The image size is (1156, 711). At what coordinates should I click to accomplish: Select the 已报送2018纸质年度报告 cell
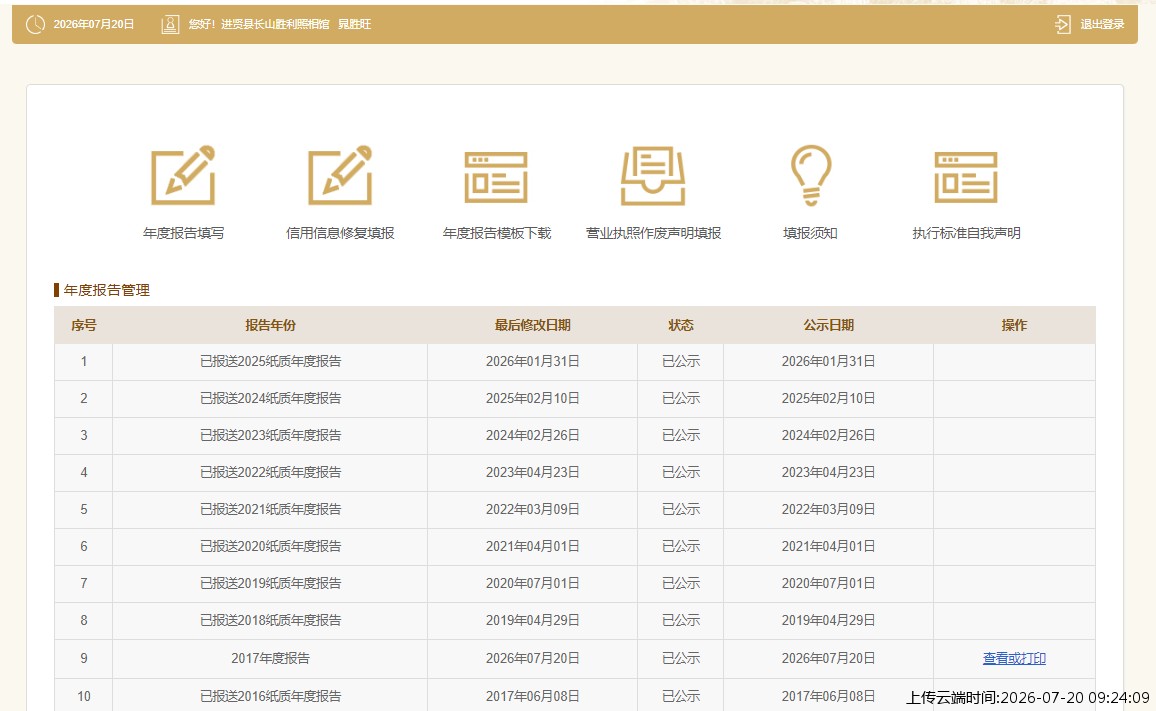point(270,620)
